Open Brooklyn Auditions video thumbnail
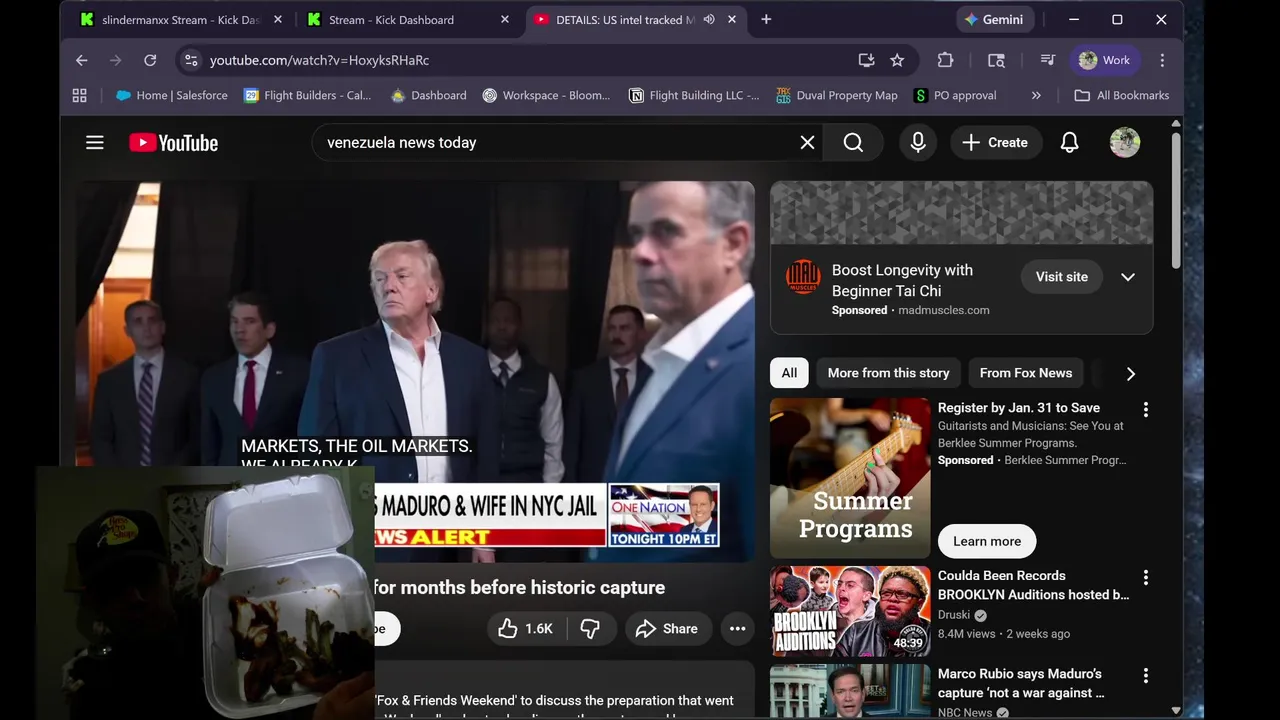Viewport: 1280px width, 720px height. pyautogui.click(x=850, y=611)
